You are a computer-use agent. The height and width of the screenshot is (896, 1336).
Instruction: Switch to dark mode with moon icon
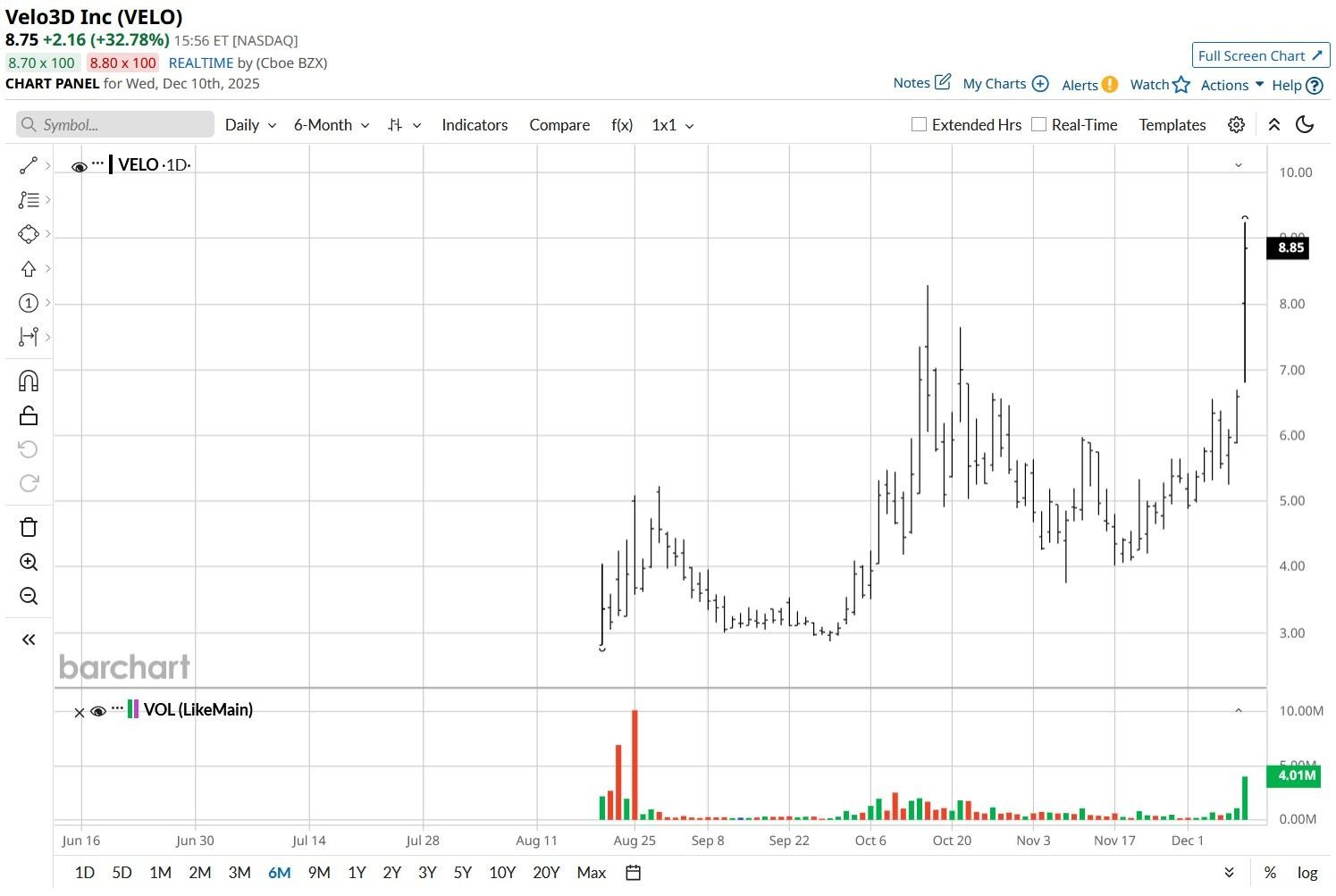1304,124
